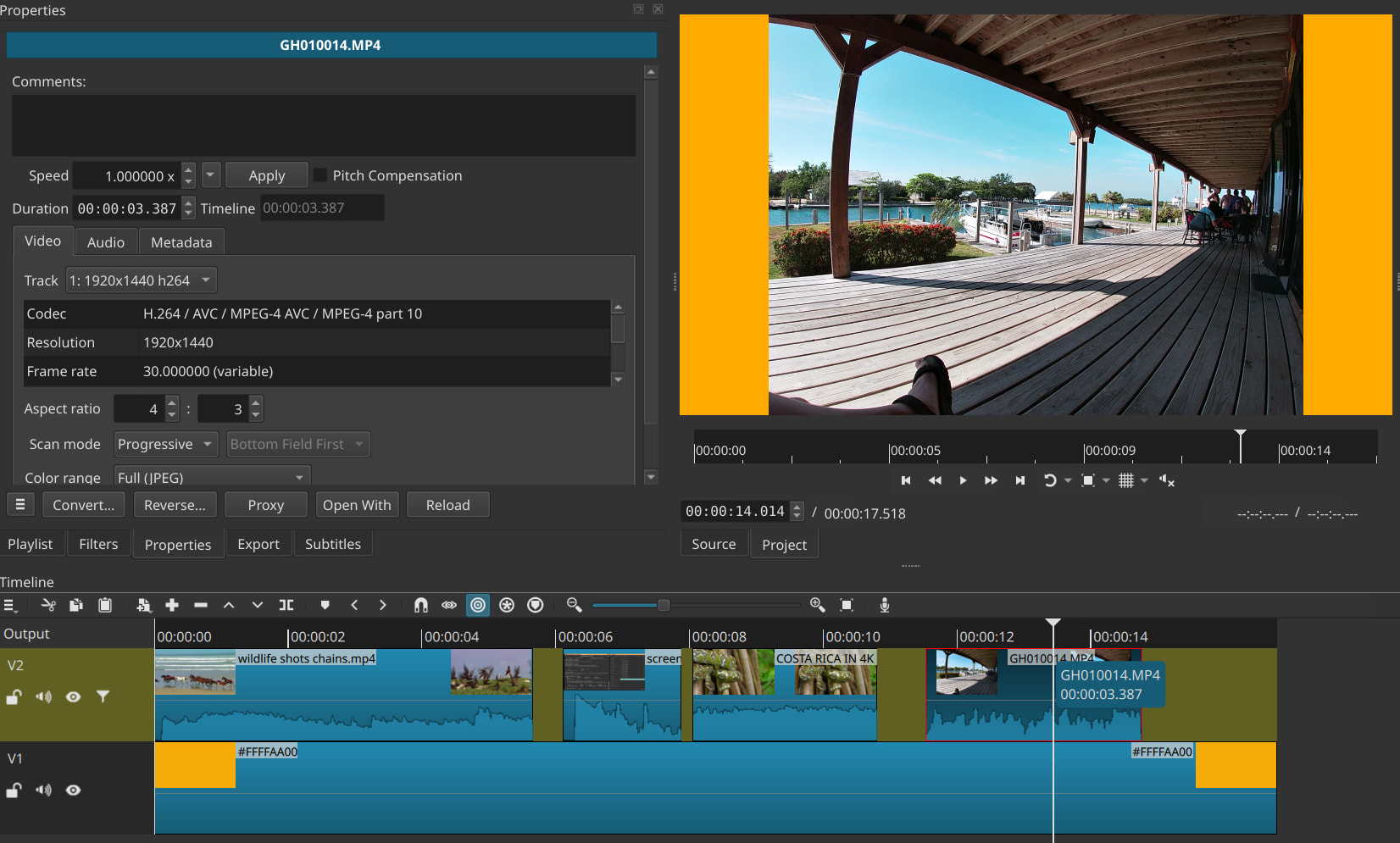Switch to the Metadata tab
The image size is (1400, 843).
click(181, 242)
